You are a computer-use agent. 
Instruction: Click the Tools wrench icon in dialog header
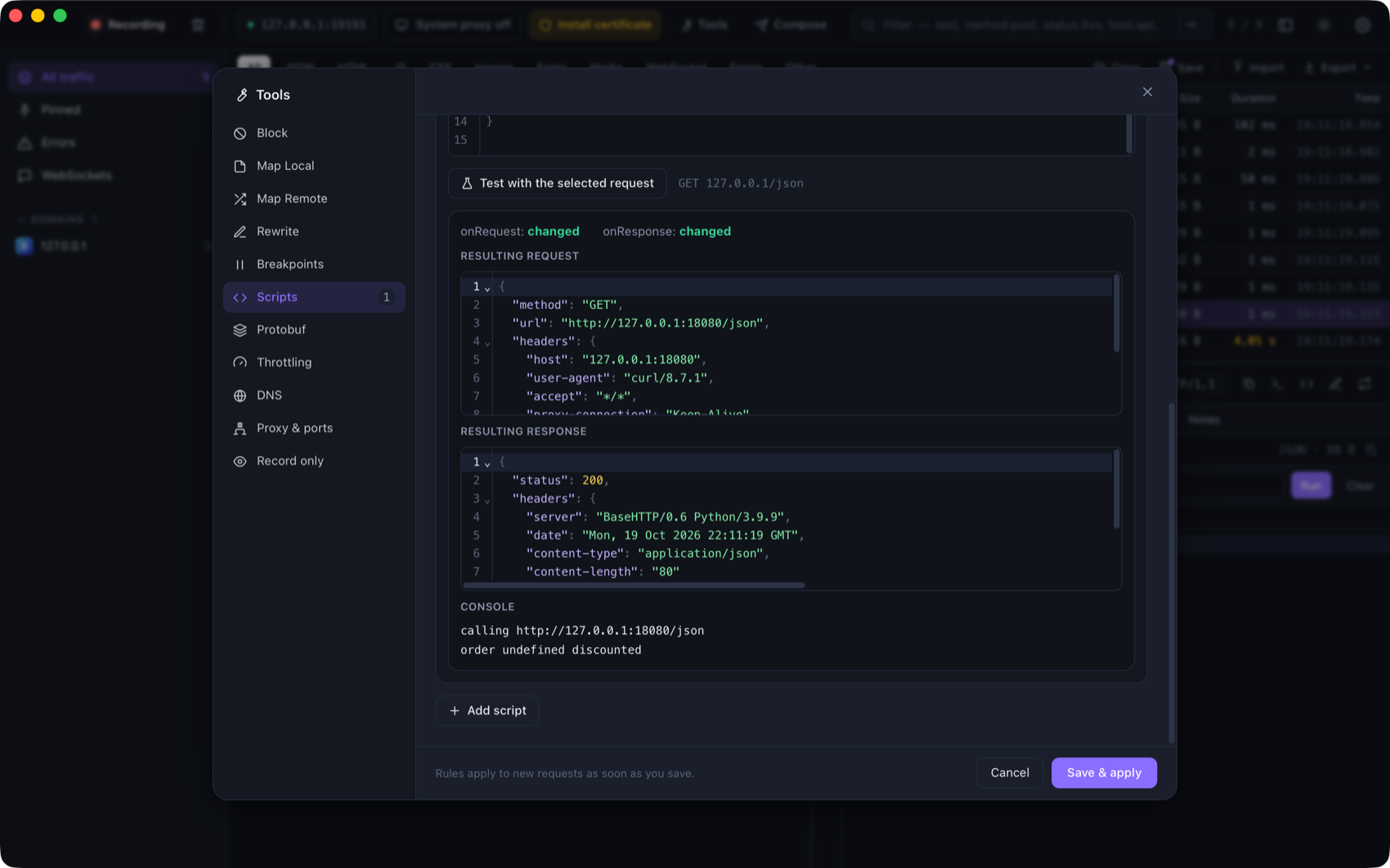pyautogui.click(x=242, y=95)
